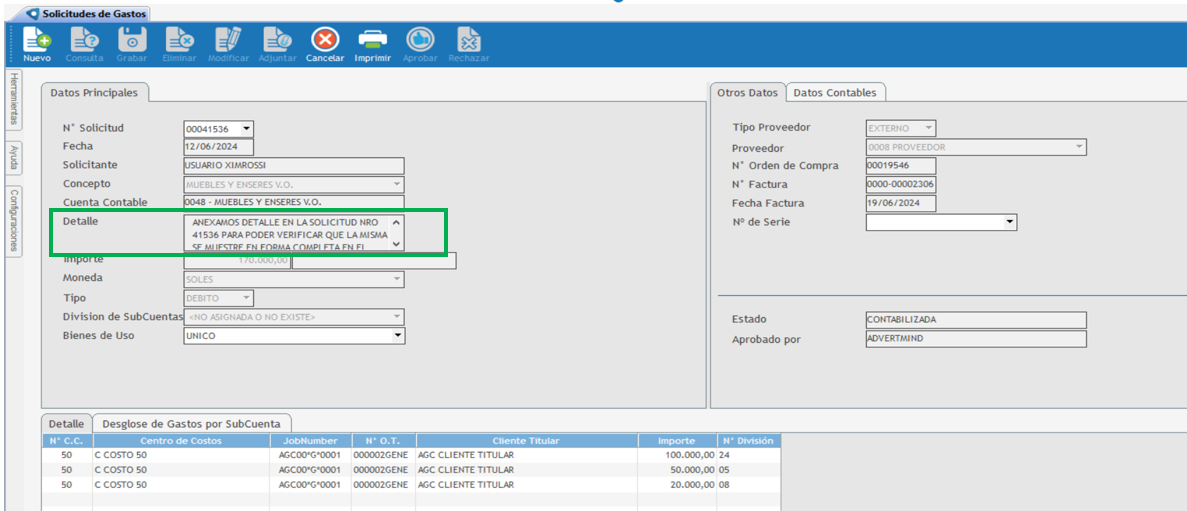Click the Cuenta Contable field
The height and width of the screenshot is (511, 1187).
[294, 203]
